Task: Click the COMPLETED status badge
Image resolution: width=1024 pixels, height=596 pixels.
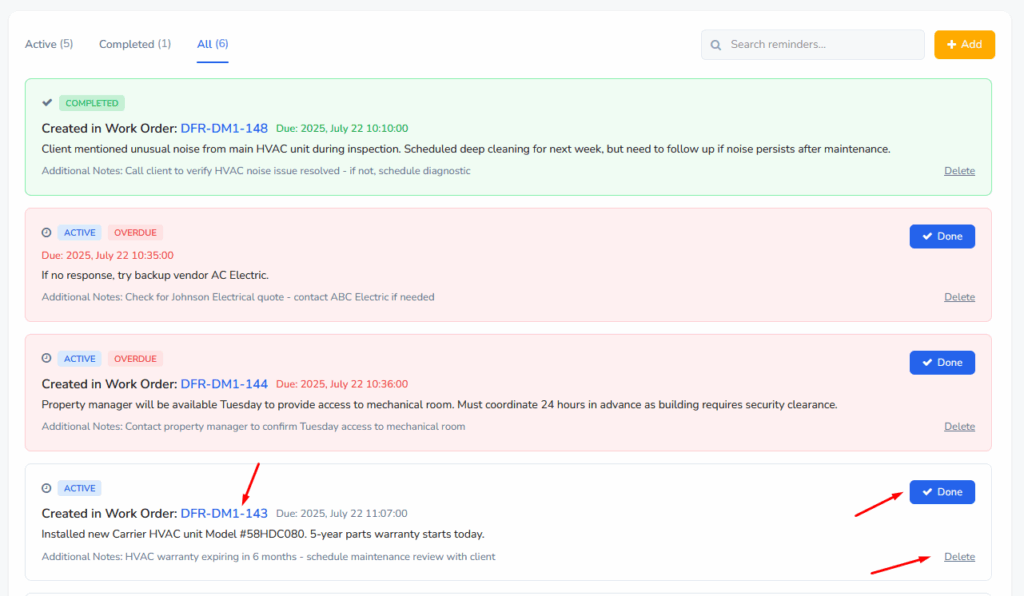Action: tap(91, 103)
